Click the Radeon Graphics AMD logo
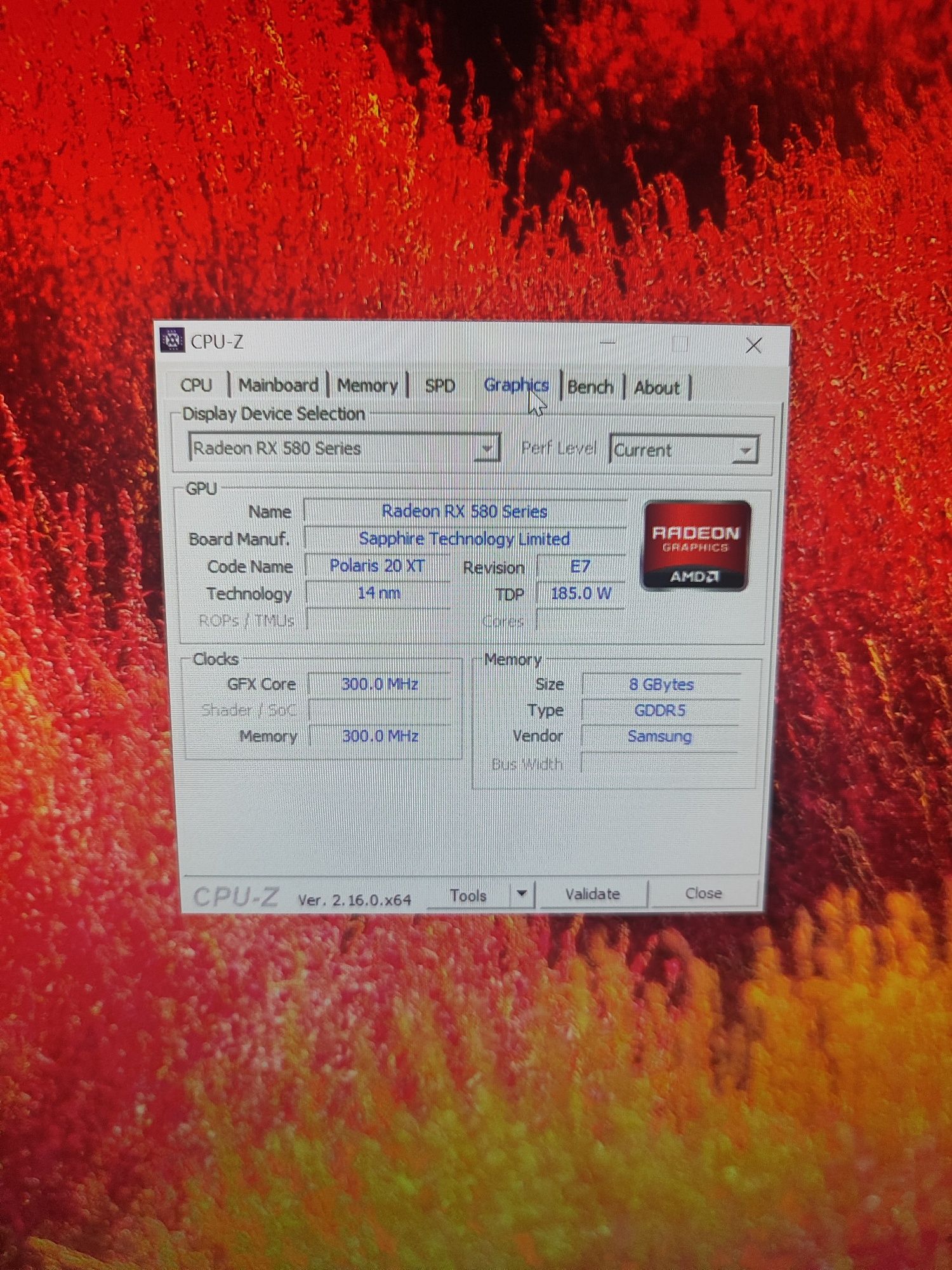The image size is (952, 1270). [696, 545]
